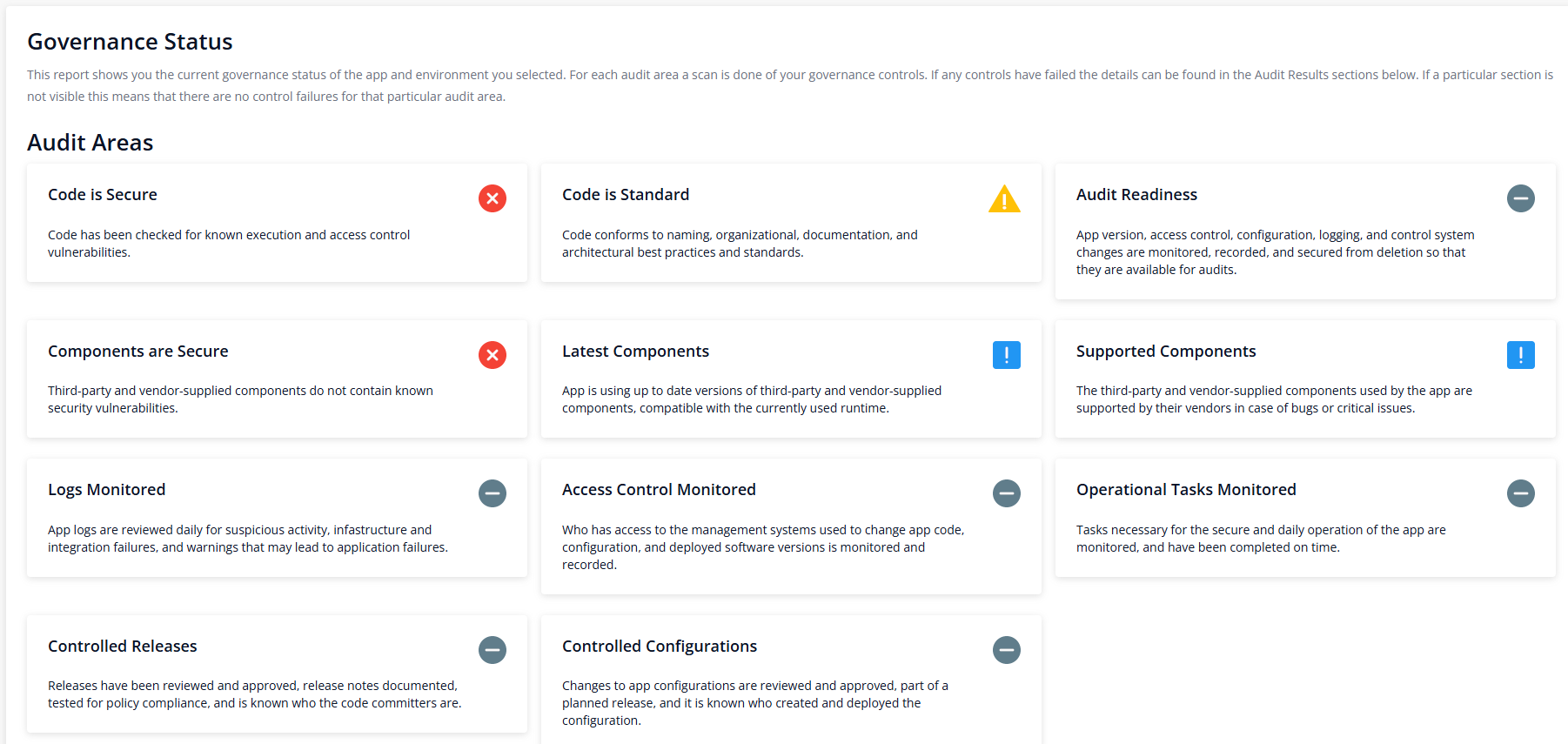Screen dimensions: 1568x744
Task: Click the grey status icon on Operational Tasks Monitored
Action: pos(1520,493)
